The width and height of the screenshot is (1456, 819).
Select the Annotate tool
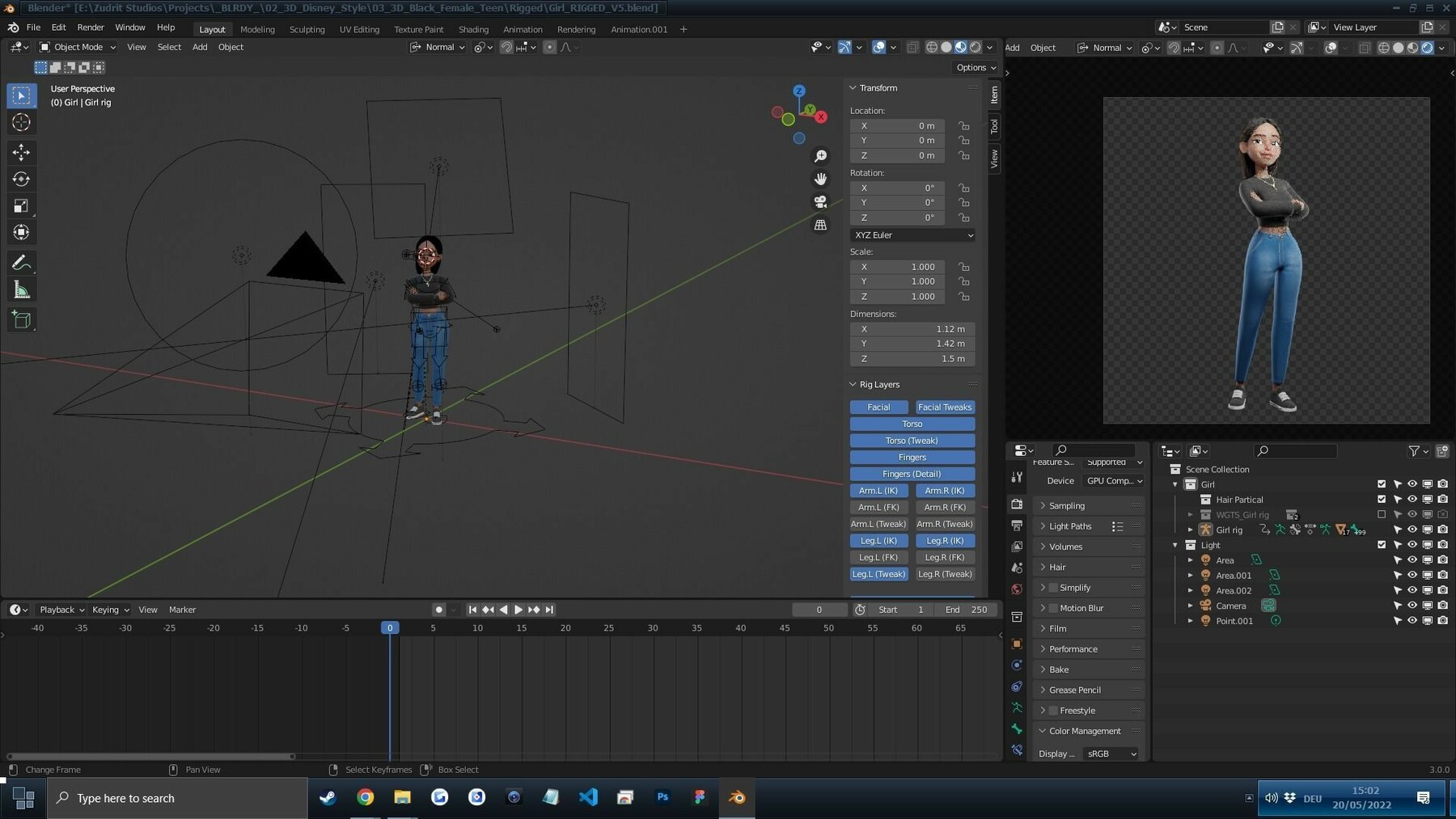(x=21, y=261)
